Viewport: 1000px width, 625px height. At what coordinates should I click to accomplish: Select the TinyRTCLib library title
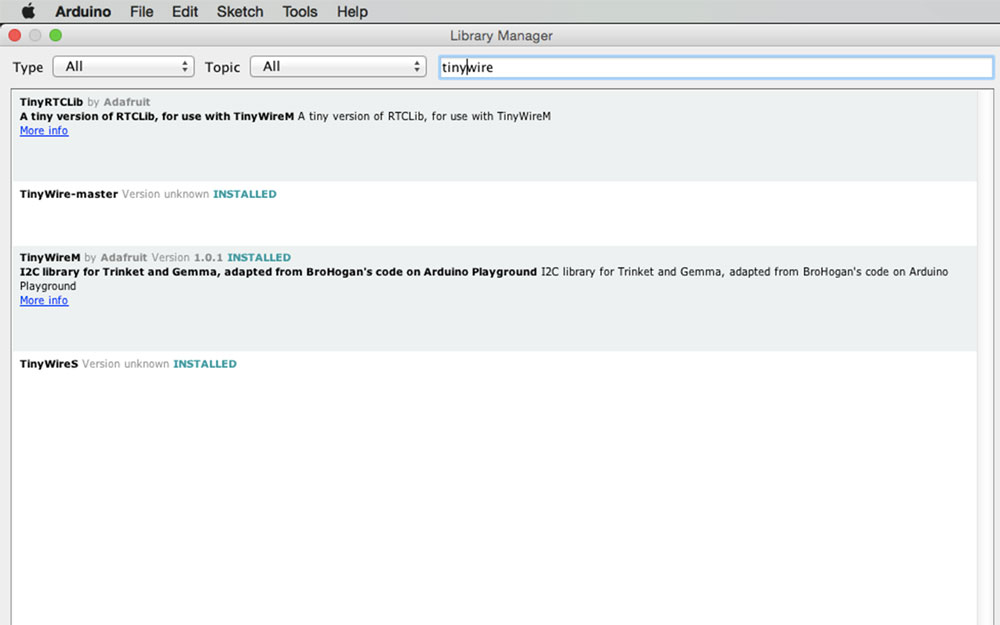[51, 102]
